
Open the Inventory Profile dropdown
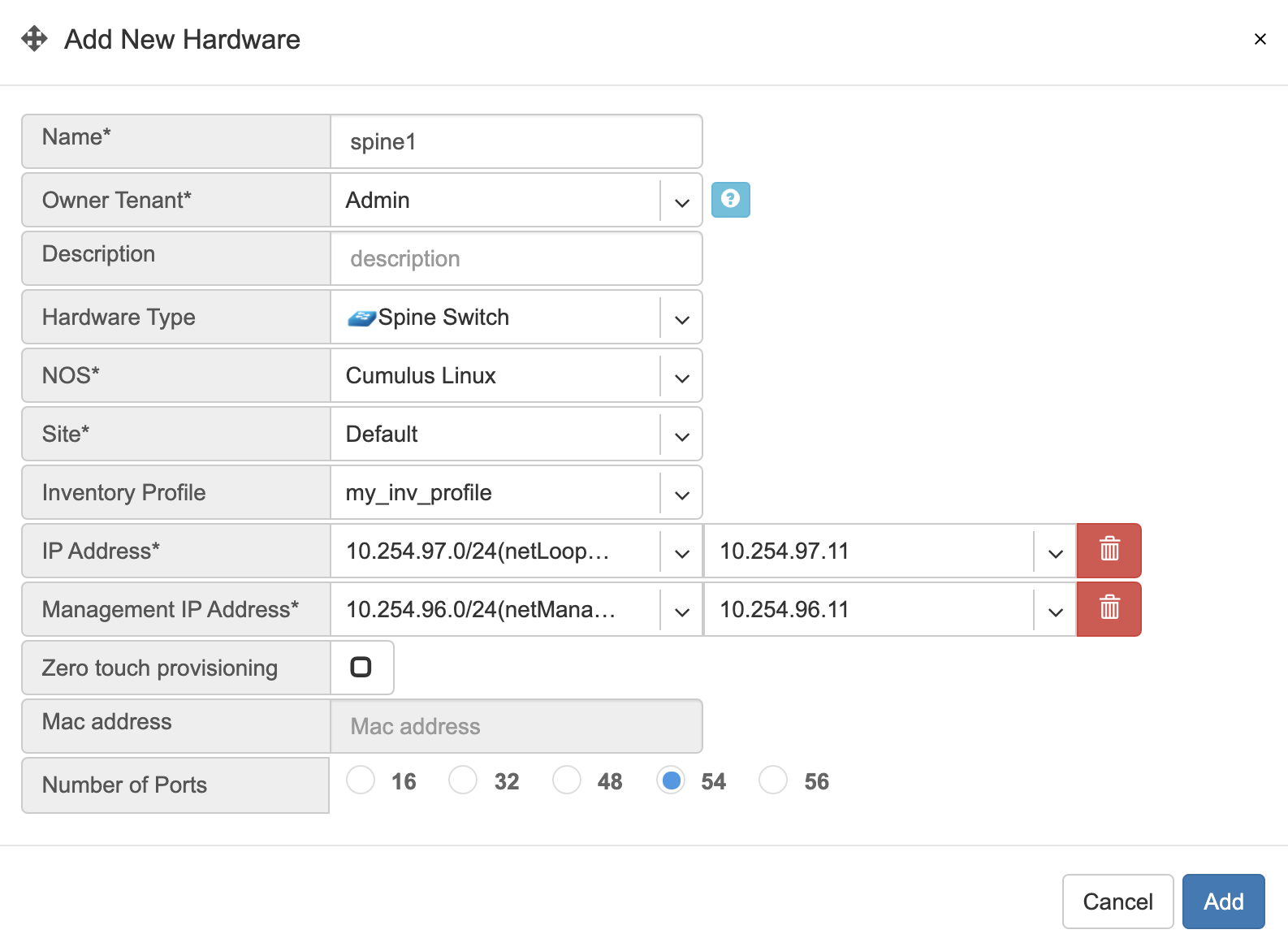point(682,493)
